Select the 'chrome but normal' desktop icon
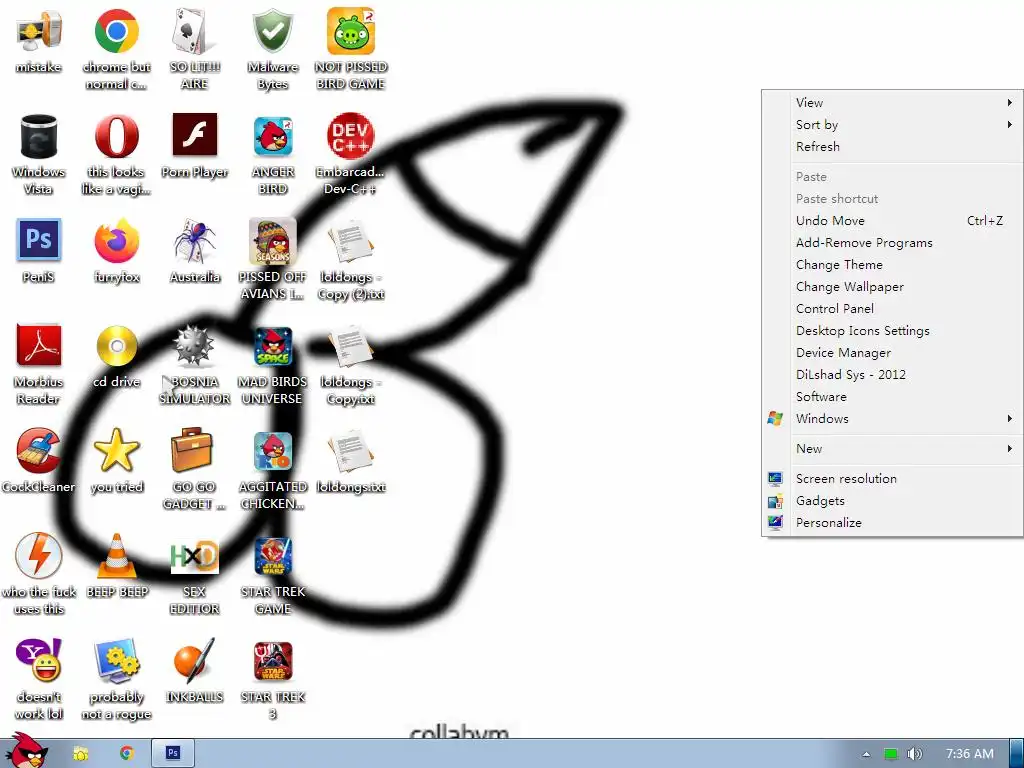This screenshot has height=768, width=1024. tap(116, 49)
